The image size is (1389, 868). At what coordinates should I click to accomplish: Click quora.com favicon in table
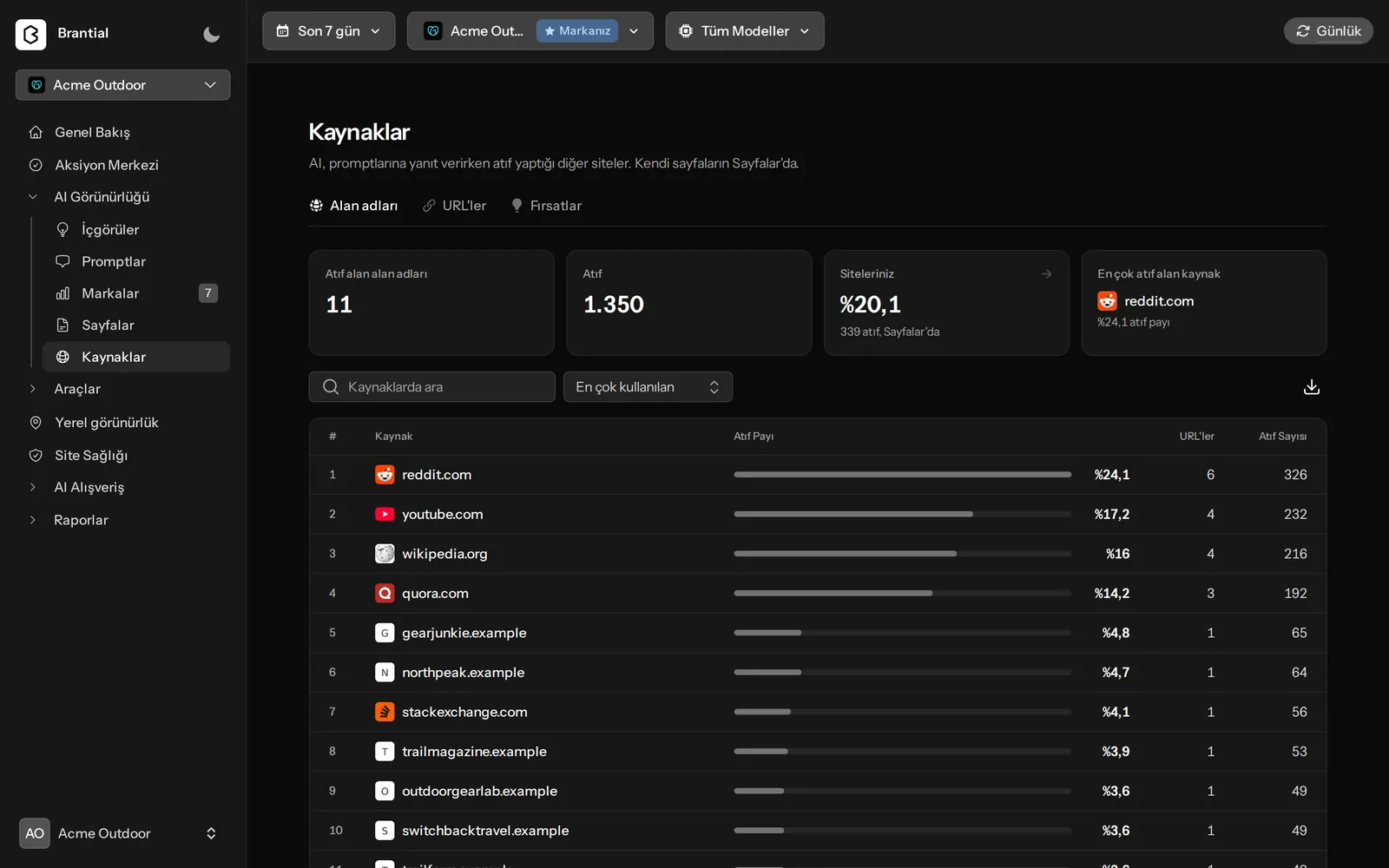pyautogui.click(x=385, y=594)
